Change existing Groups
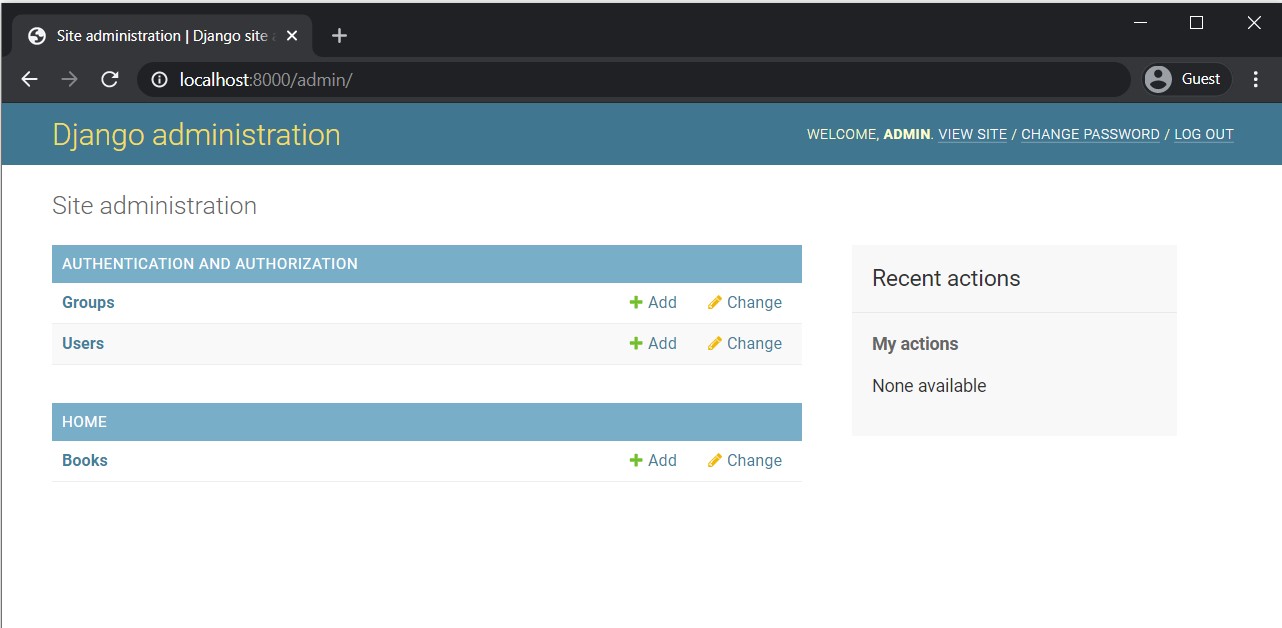 (744, 303)
